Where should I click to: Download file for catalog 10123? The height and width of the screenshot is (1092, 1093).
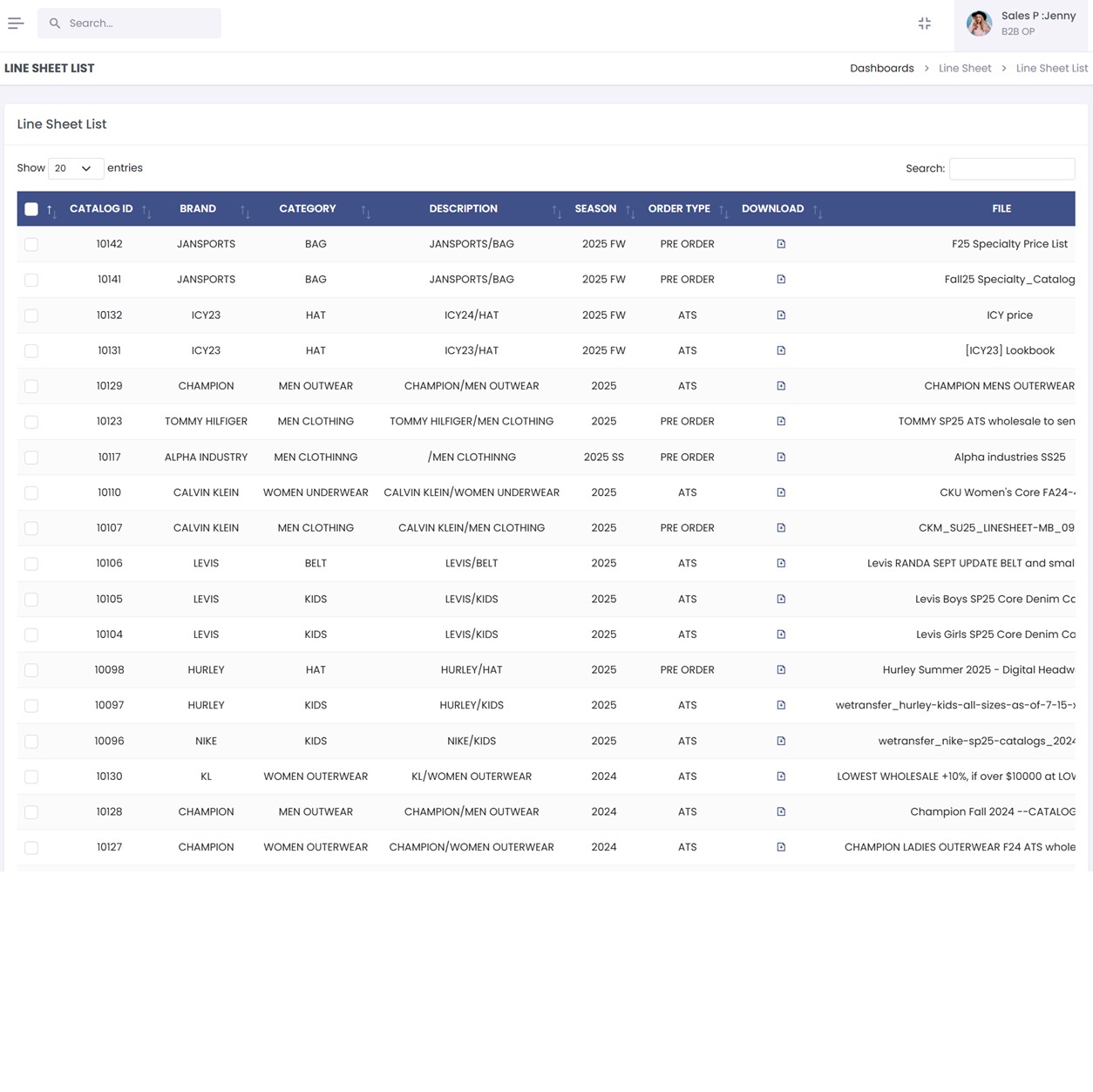[781, 422]
